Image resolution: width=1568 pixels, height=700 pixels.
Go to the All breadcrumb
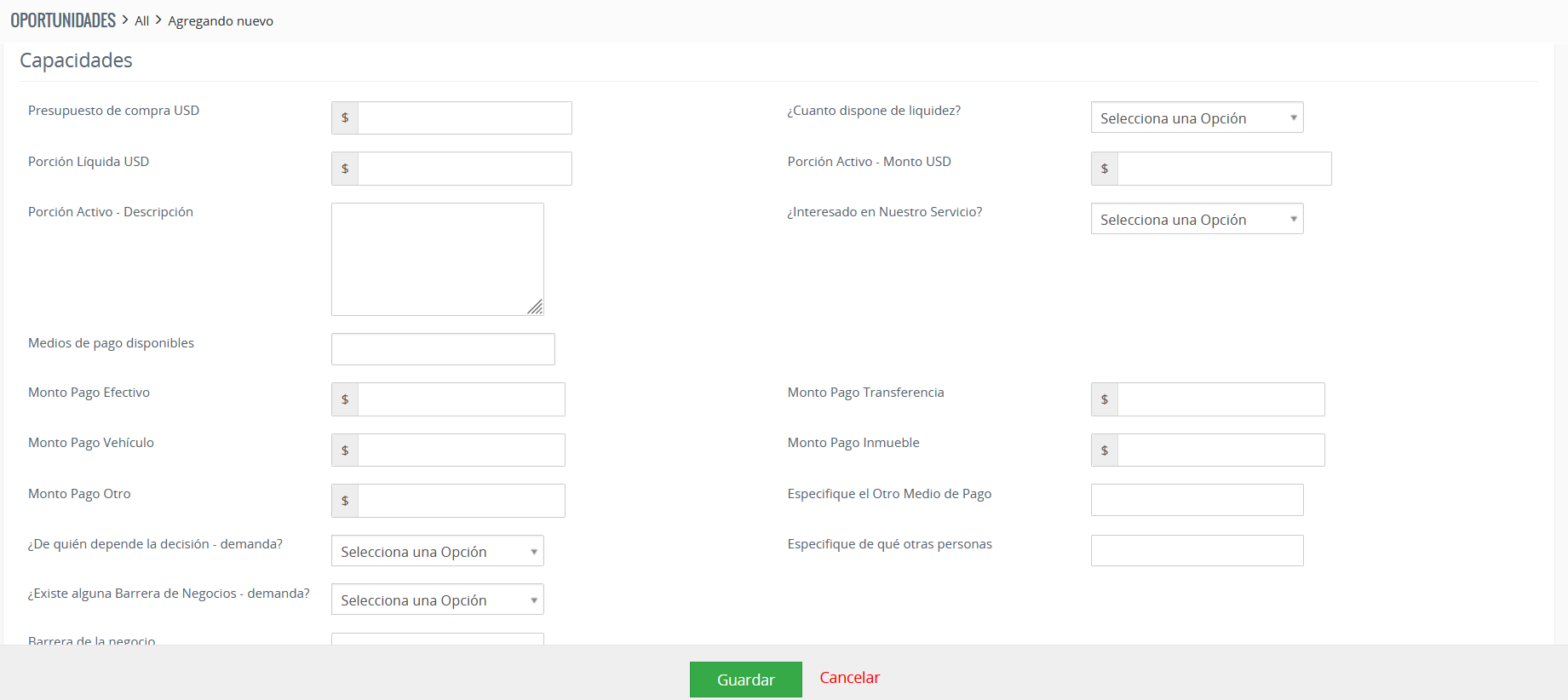tap(141, 21)
